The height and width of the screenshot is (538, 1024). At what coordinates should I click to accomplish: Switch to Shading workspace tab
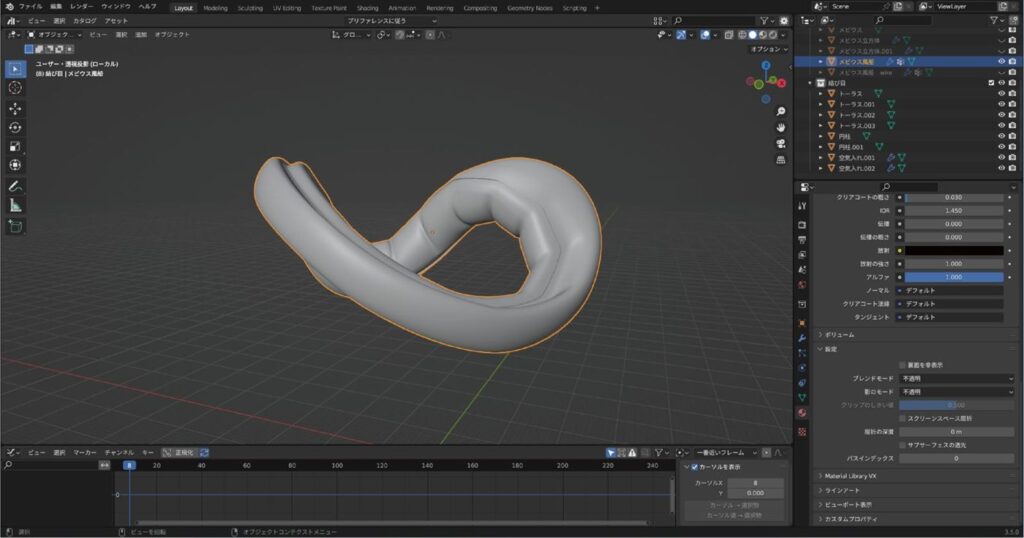coord(368,8)
